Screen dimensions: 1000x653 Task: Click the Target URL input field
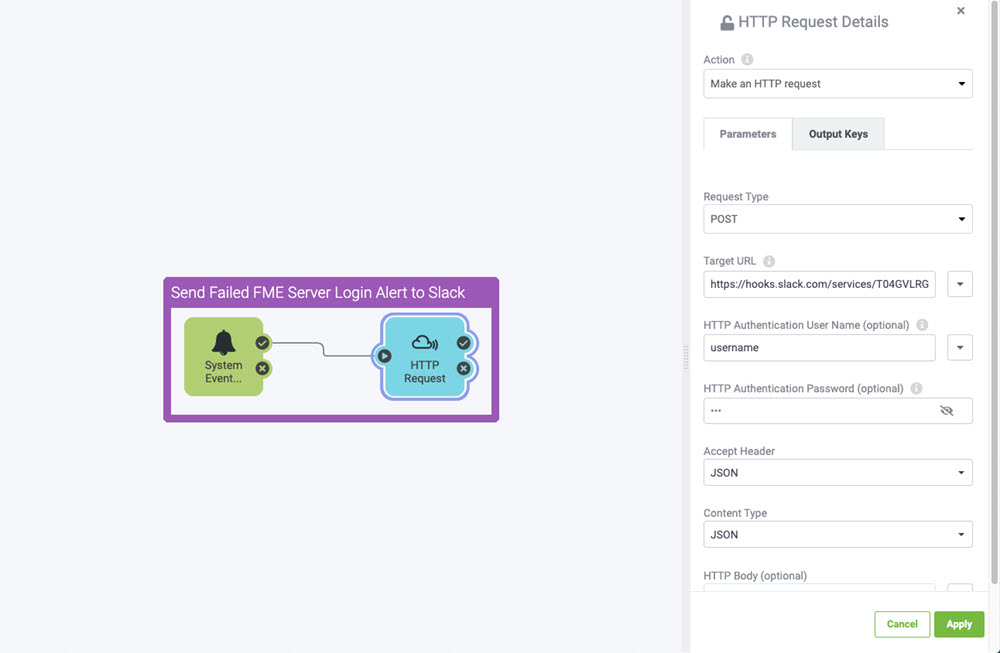coord(820,284)
